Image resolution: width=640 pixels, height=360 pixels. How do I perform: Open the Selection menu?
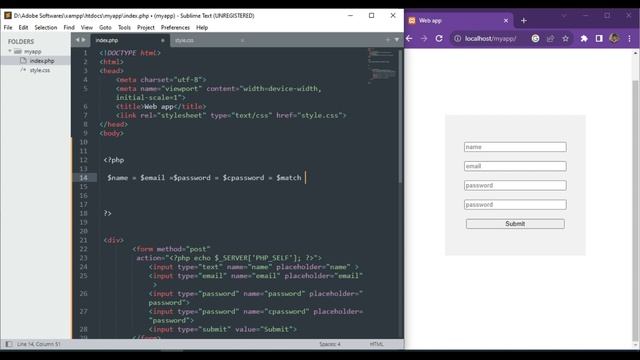(46, 27)
